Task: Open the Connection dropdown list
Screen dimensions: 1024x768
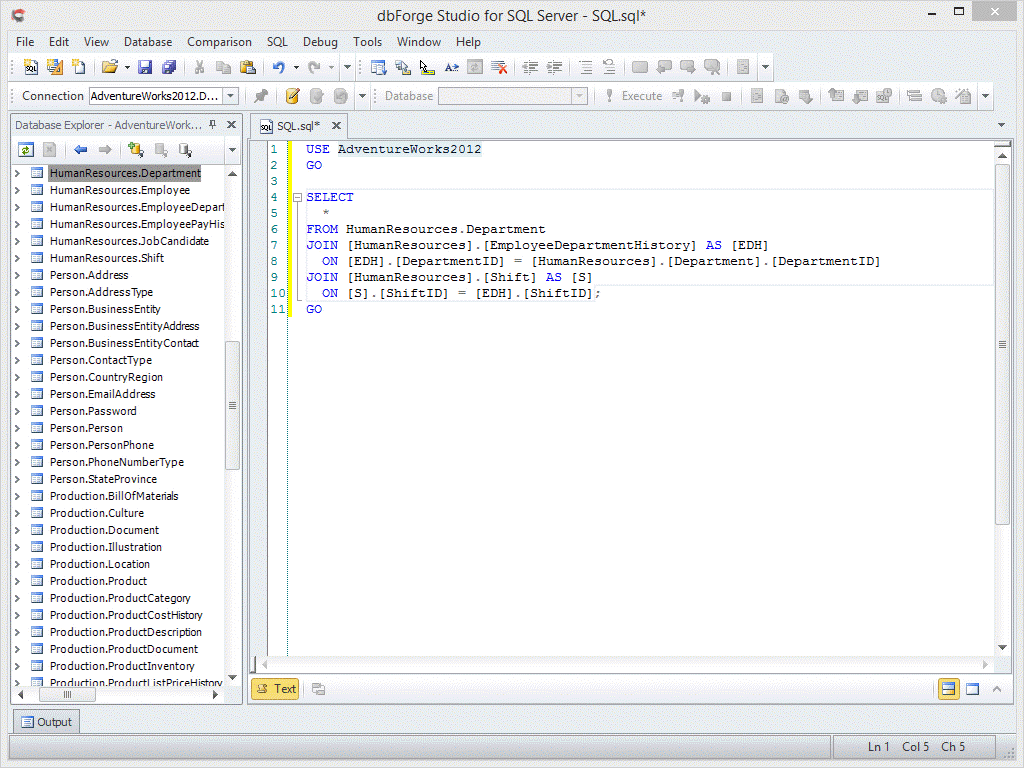Action: (x=231, y=96)
